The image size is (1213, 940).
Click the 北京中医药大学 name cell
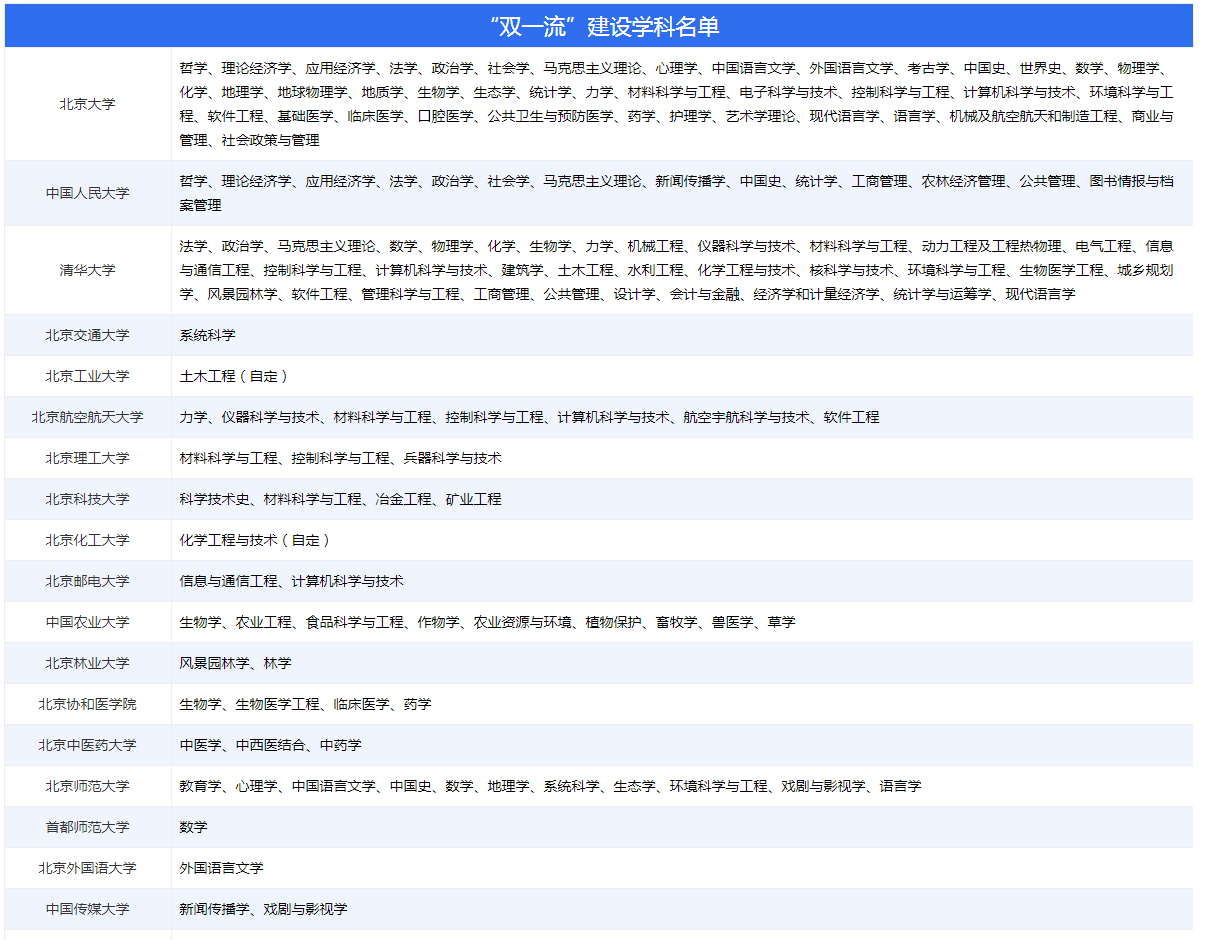pyautogui.click(x=87, y=745)
